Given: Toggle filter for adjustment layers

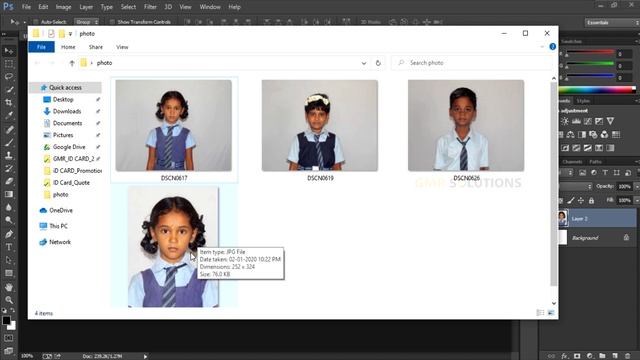Looking at the screenshot, I should point(594,173).
